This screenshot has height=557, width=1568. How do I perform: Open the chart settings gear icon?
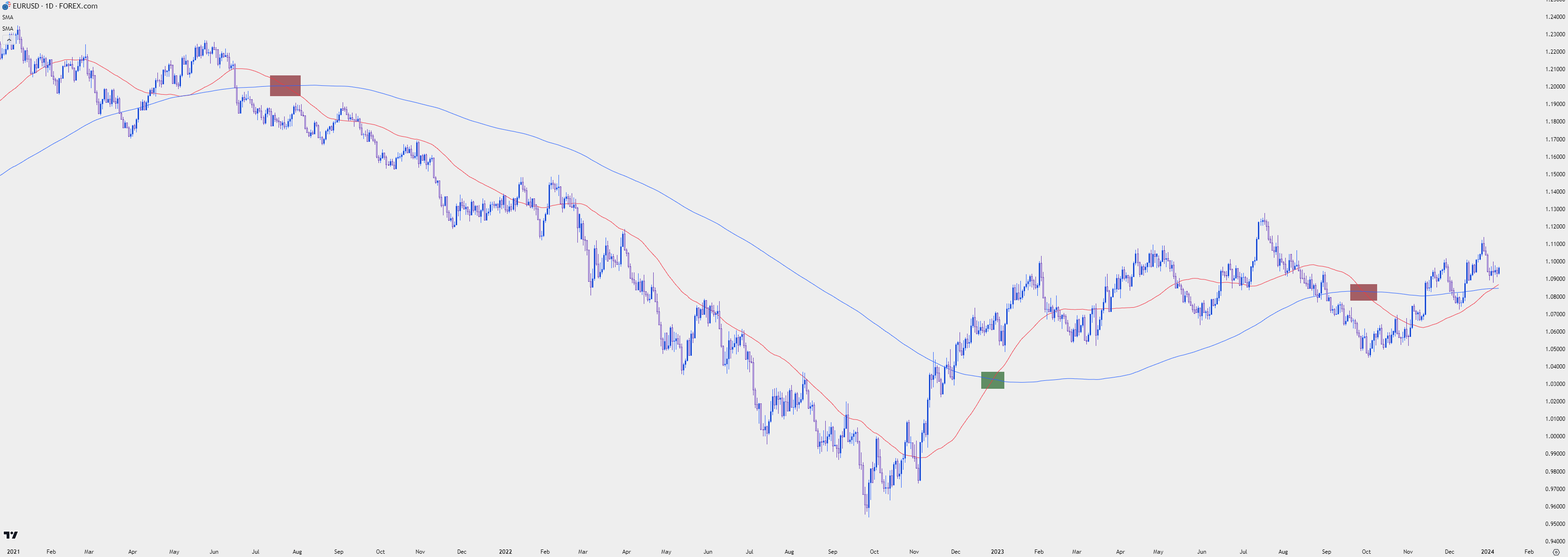click(x=1556, y=552)
